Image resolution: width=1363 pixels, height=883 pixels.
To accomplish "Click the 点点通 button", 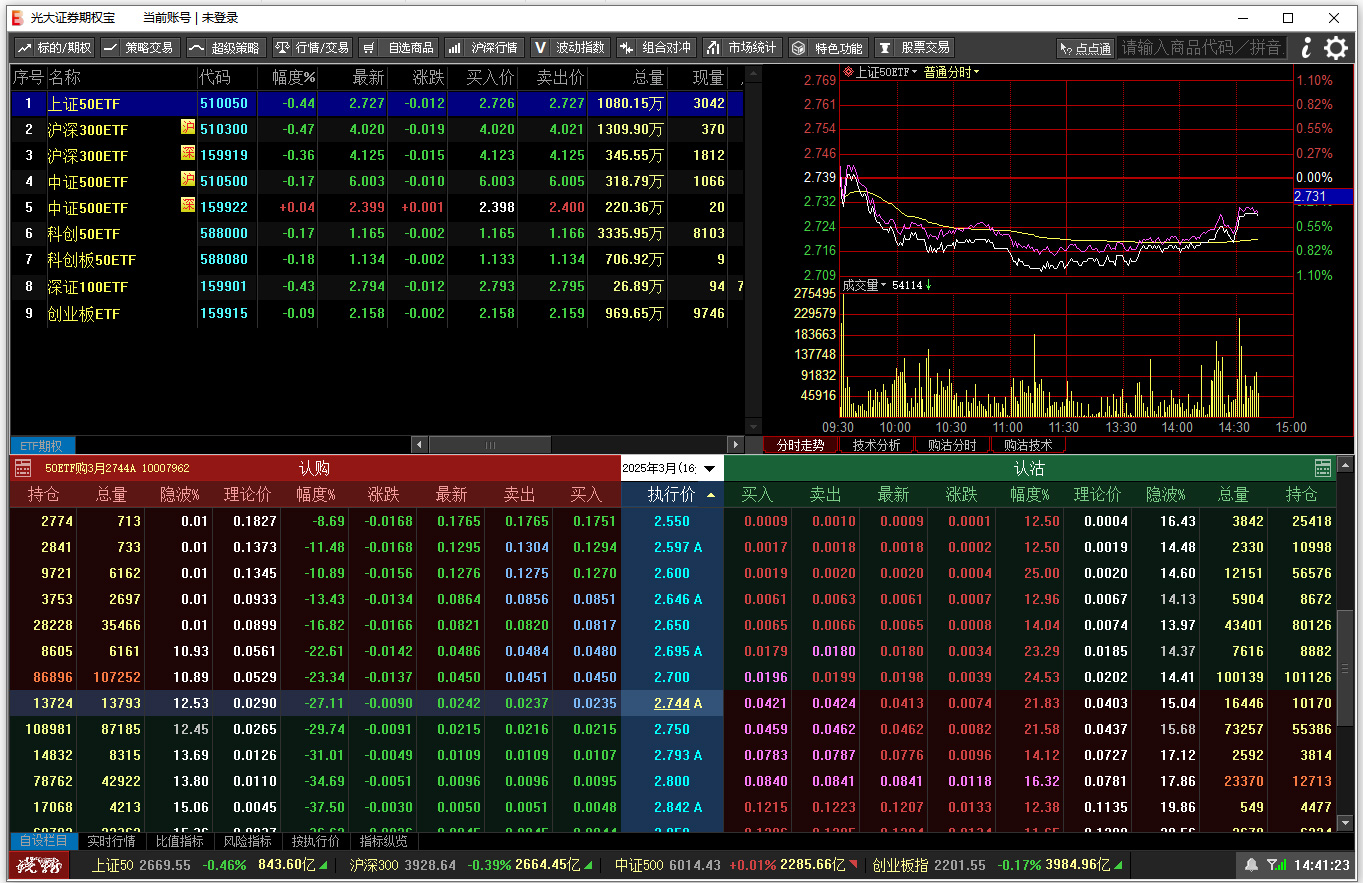I will click(x=1085, y=48).
